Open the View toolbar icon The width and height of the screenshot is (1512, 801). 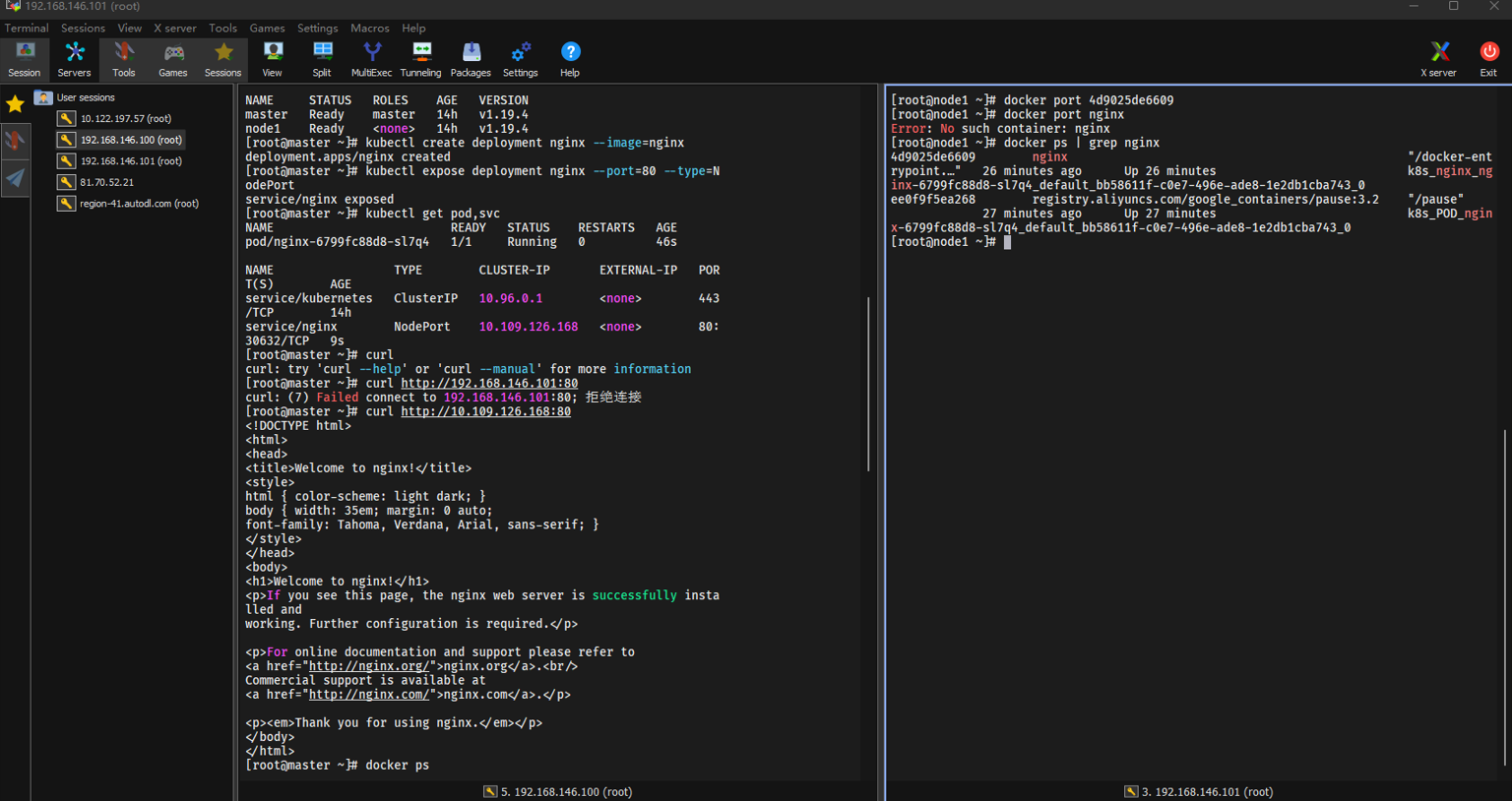[x=273, y=59]
